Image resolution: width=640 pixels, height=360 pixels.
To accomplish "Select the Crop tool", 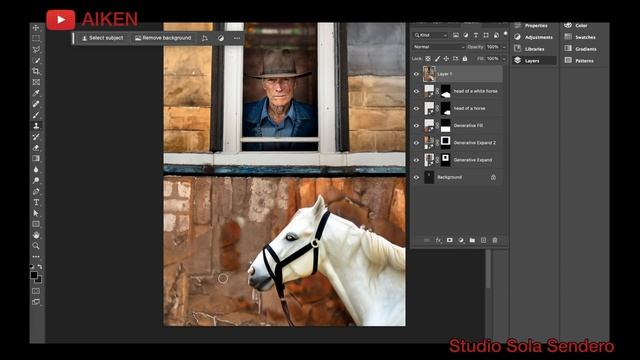I will [x=36, y=71].
